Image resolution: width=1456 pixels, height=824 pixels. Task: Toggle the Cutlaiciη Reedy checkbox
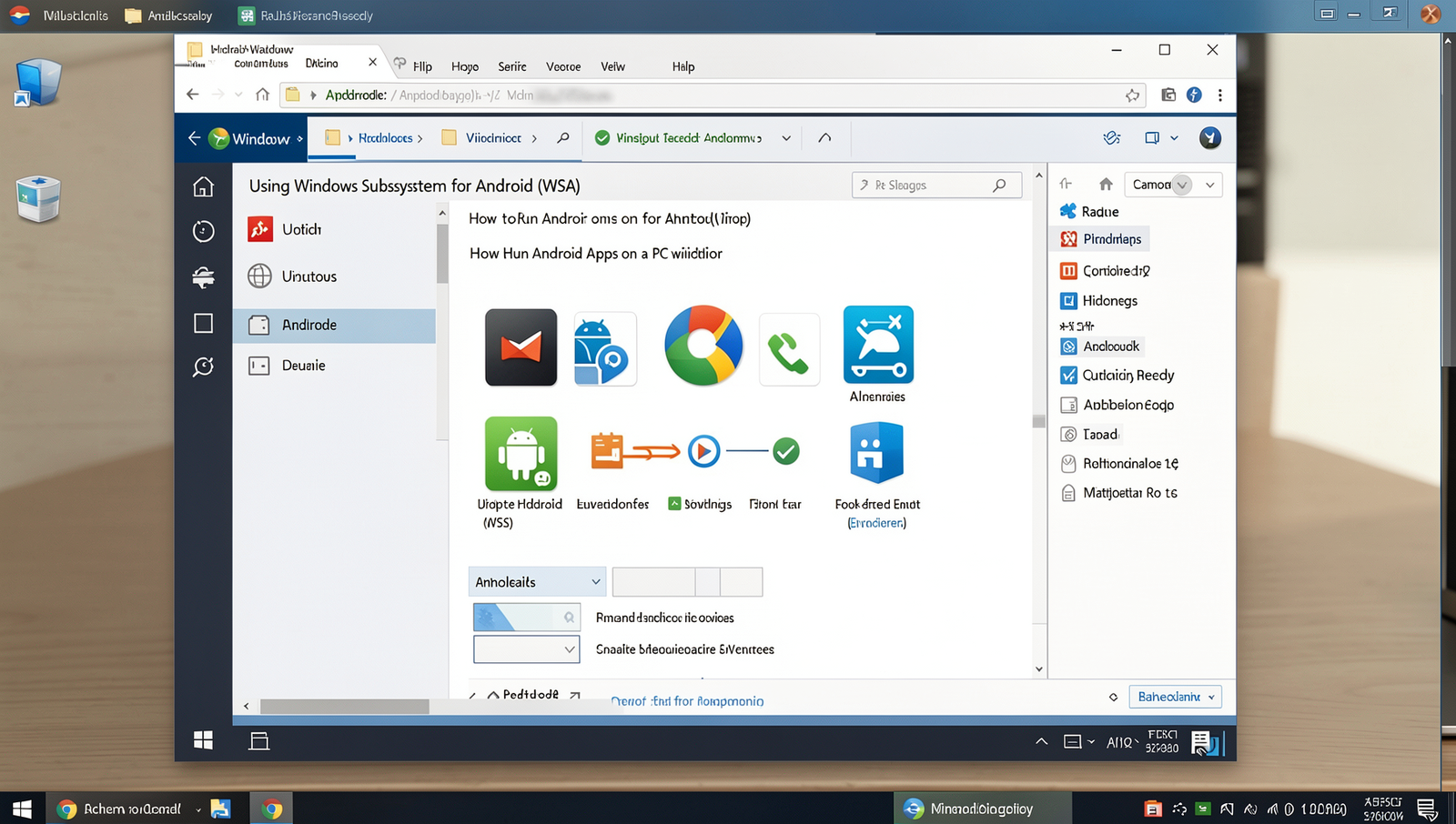(1069, 375)
